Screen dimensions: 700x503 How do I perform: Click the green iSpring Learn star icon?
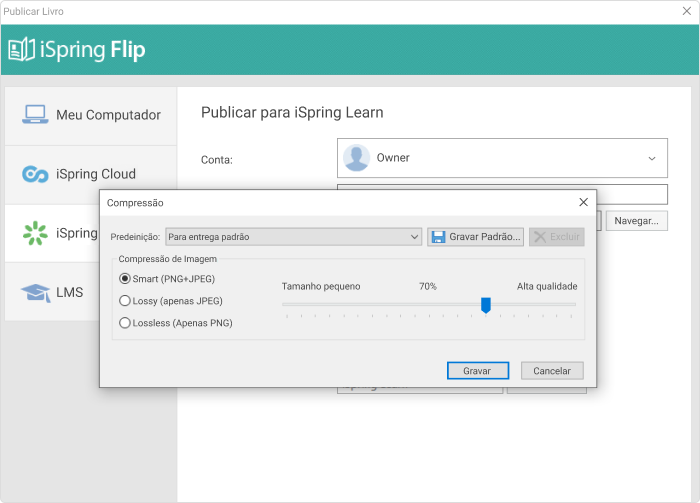(x=35, y=233)
